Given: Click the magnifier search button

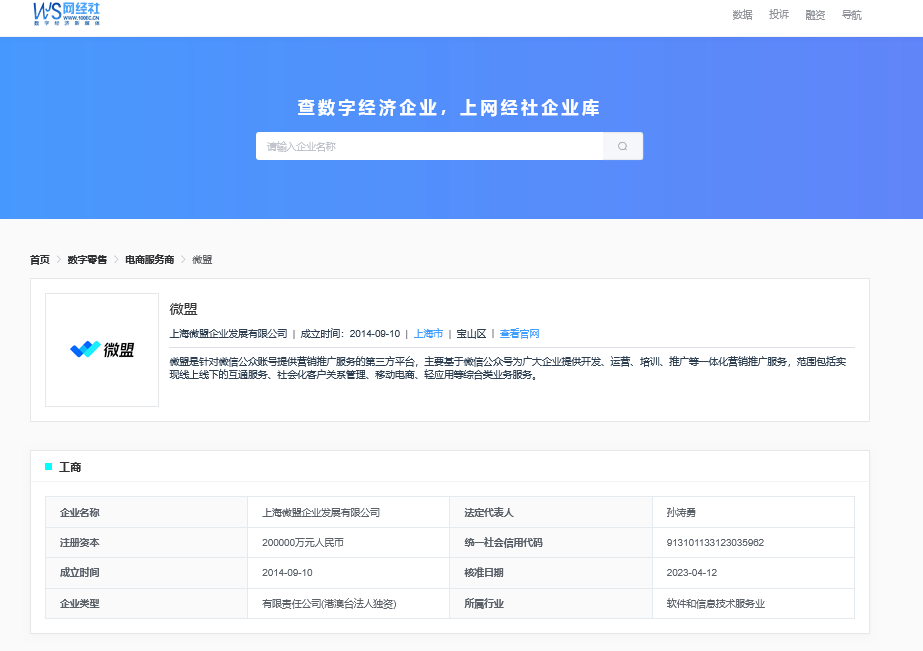Looking at the screenshot, I should (x=623, y=146).
